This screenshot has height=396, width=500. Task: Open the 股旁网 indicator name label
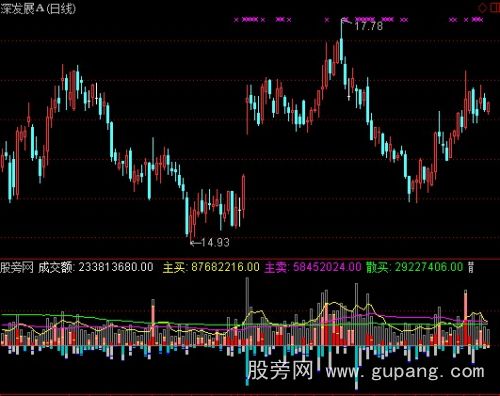tap(17, 267)
